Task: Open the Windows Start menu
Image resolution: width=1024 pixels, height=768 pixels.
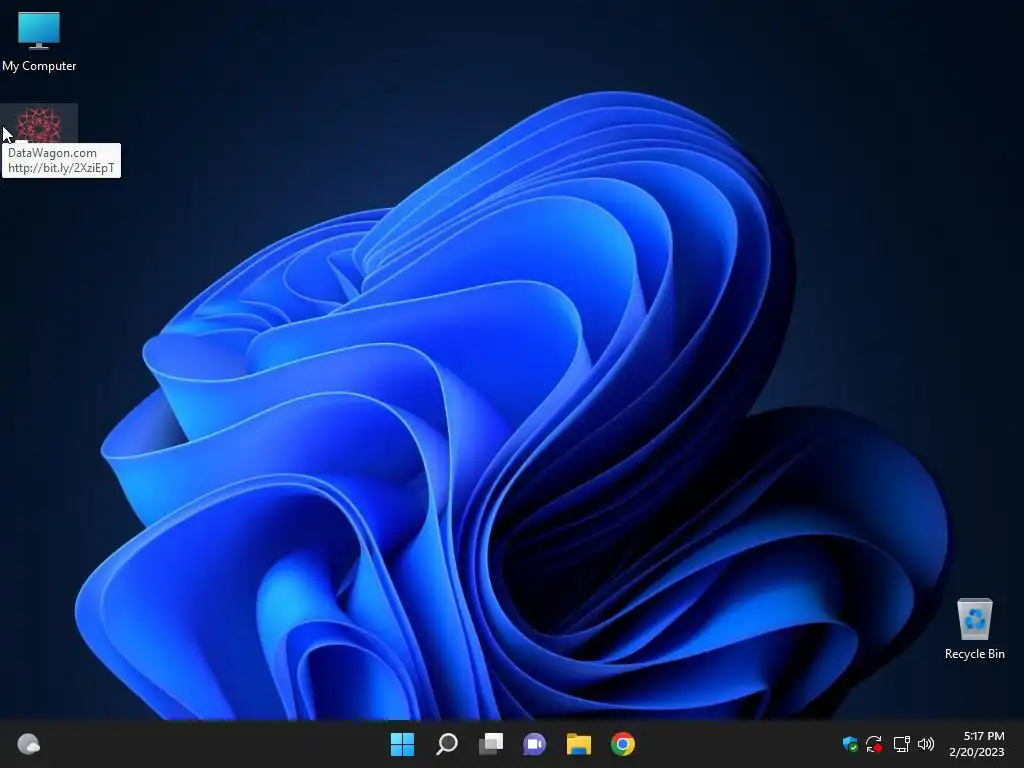Action: [x=402, y=744]
